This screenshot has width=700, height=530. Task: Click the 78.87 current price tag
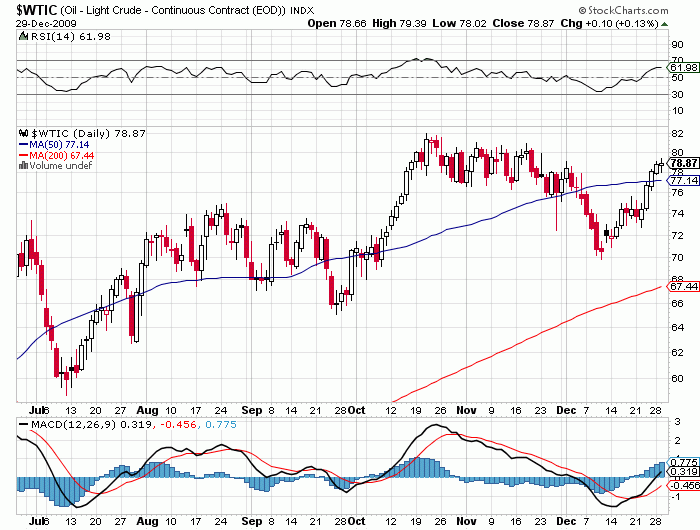click(683, 163)
